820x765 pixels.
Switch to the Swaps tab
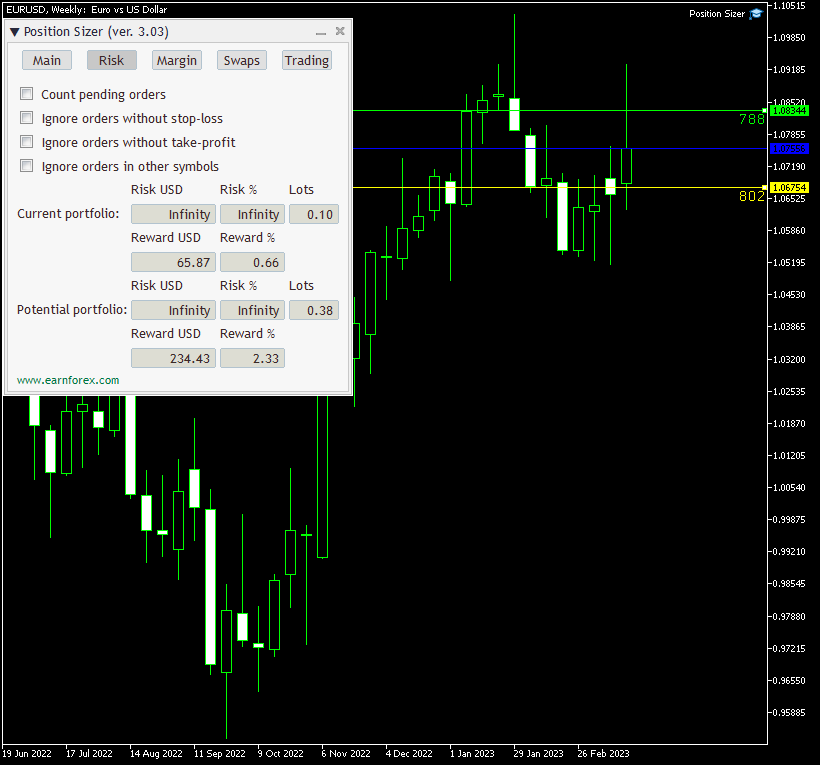point(241,60)
